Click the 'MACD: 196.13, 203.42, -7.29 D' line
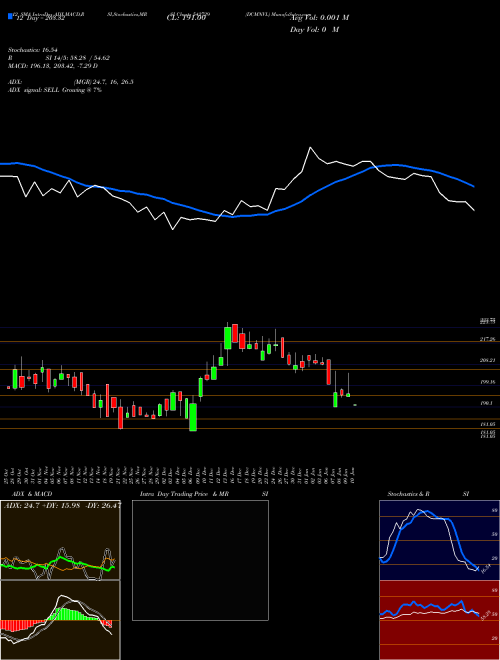 pyautogui.click(x=53, y=66)
